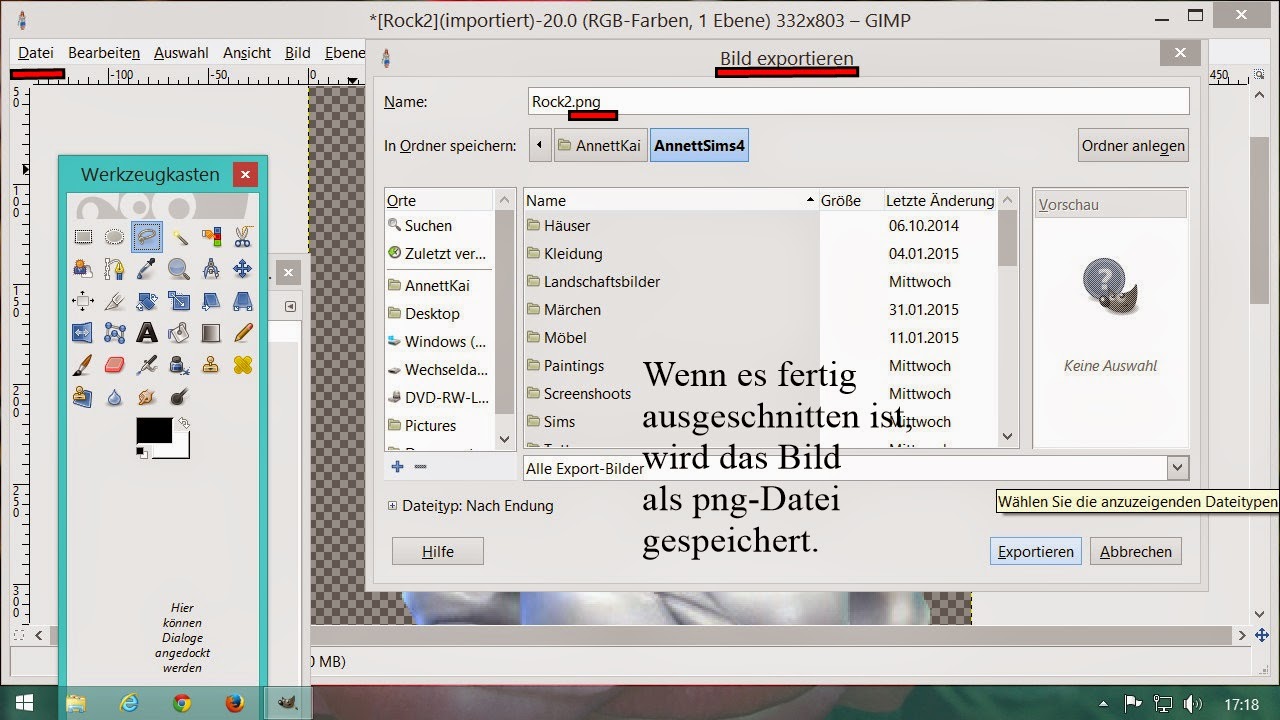Click the Abbrechen button
The height and width of the screenshot is (720, 1280).
[1136, 551]
